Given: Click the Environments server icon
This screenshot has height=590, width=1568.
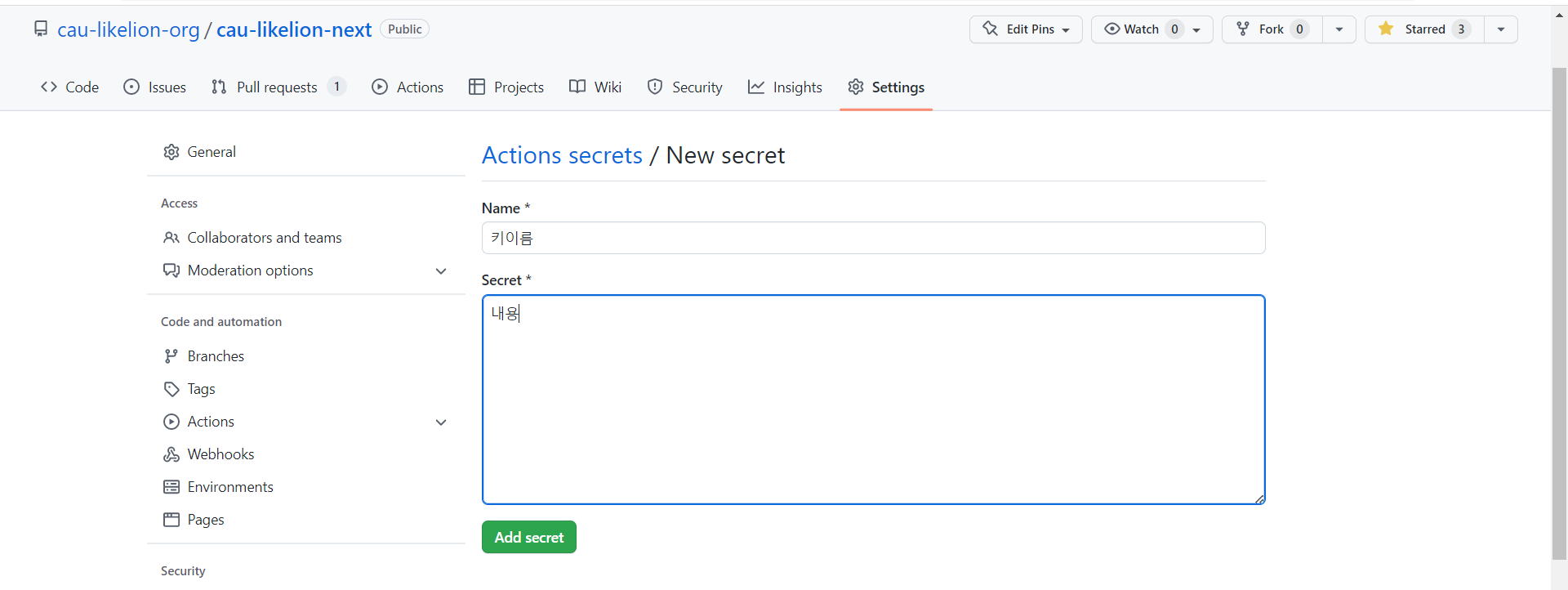Looking at the screenshot, I should [171, 487].
